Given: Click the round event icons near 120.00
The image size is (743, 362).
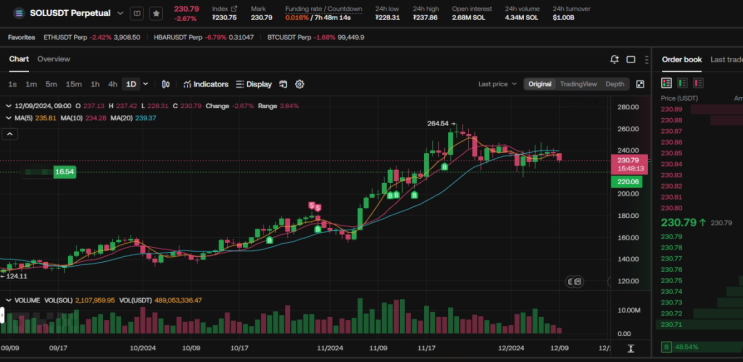Looking at the screenshot, I should pos(574,281).
